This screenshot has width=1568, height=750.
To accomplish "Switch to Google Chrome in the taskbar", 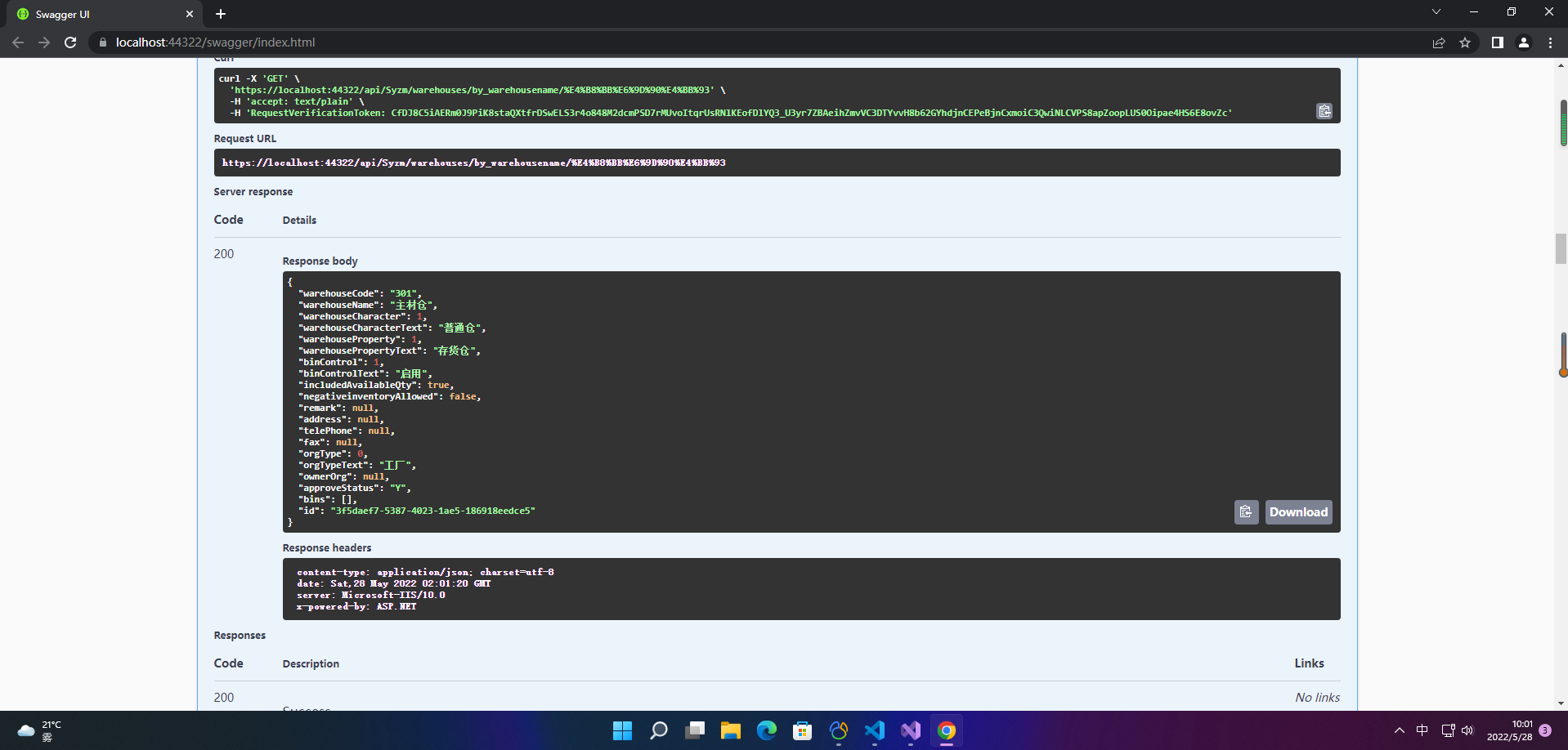I will tap(947, 730).
